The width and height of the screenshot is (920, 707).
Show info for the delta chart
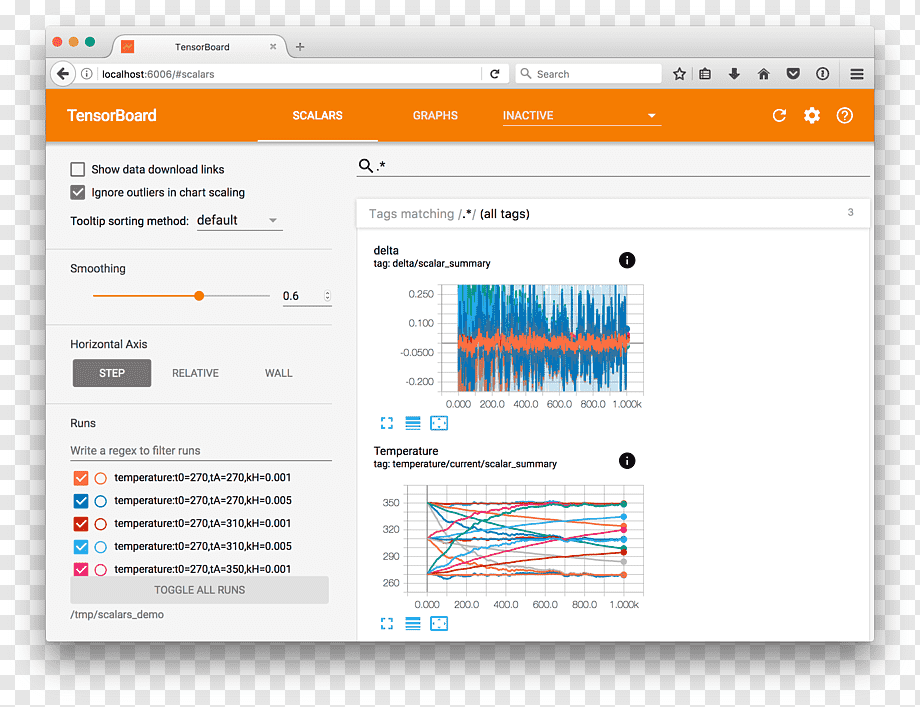[627, 260]
